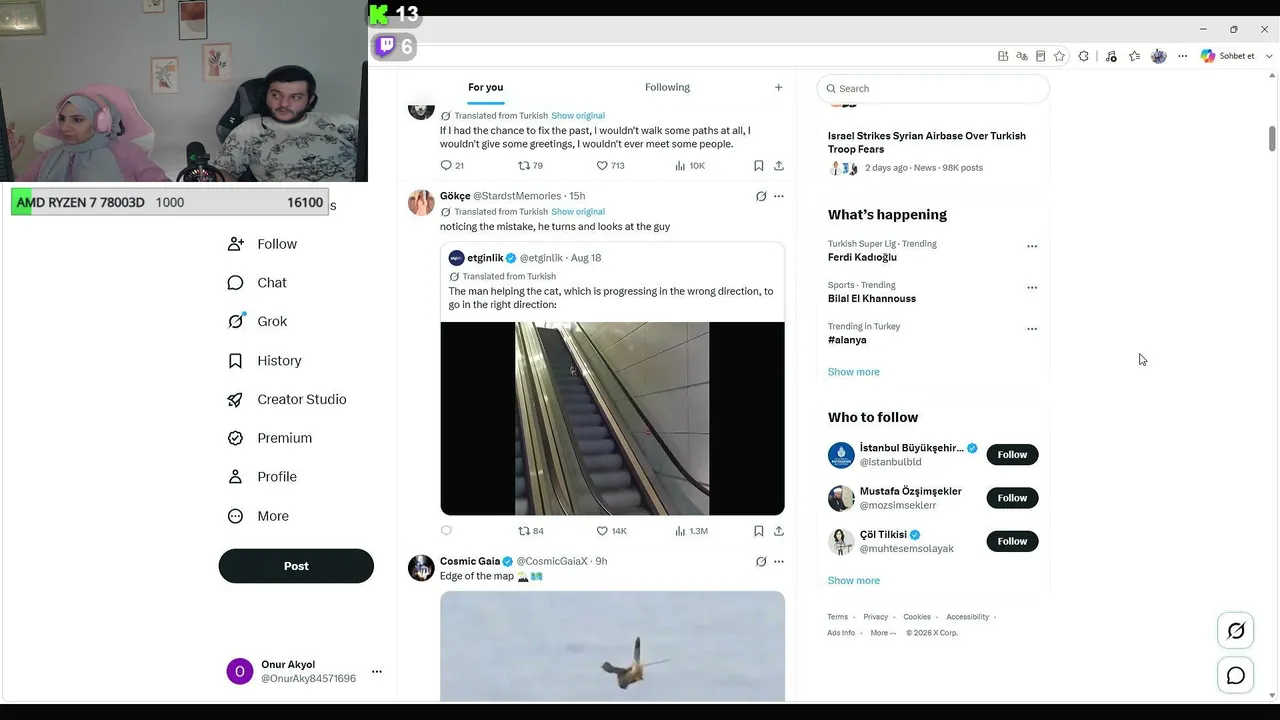Click the Post button
The height and width of the screenshot is (720, 1280).
(x=296, y=566)
